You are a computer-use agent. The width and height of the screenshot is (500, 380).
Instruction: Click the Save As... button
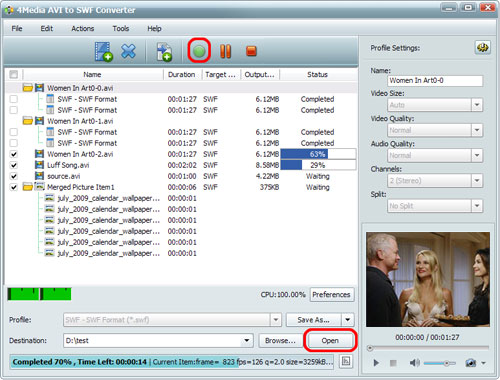tap(313, 320)
